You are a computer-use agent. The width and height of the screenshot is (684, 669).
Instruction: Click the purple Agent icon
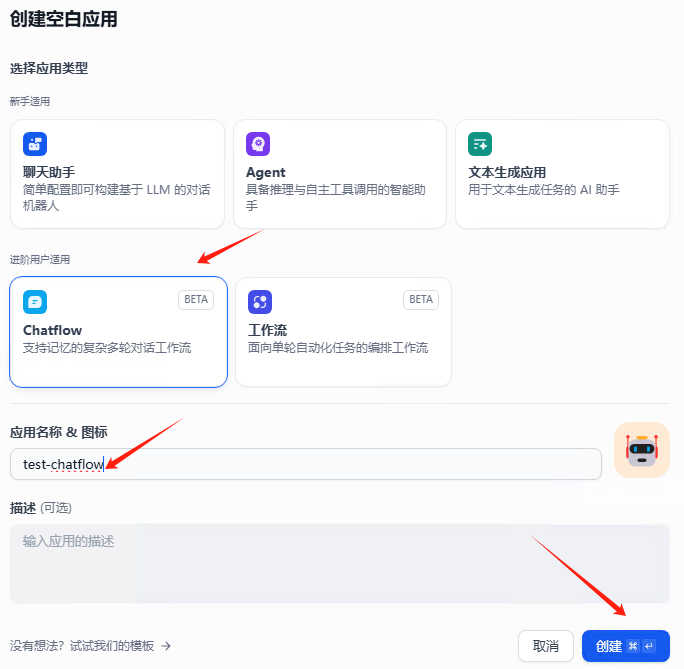pyautogui.click(x=258, y=144)
